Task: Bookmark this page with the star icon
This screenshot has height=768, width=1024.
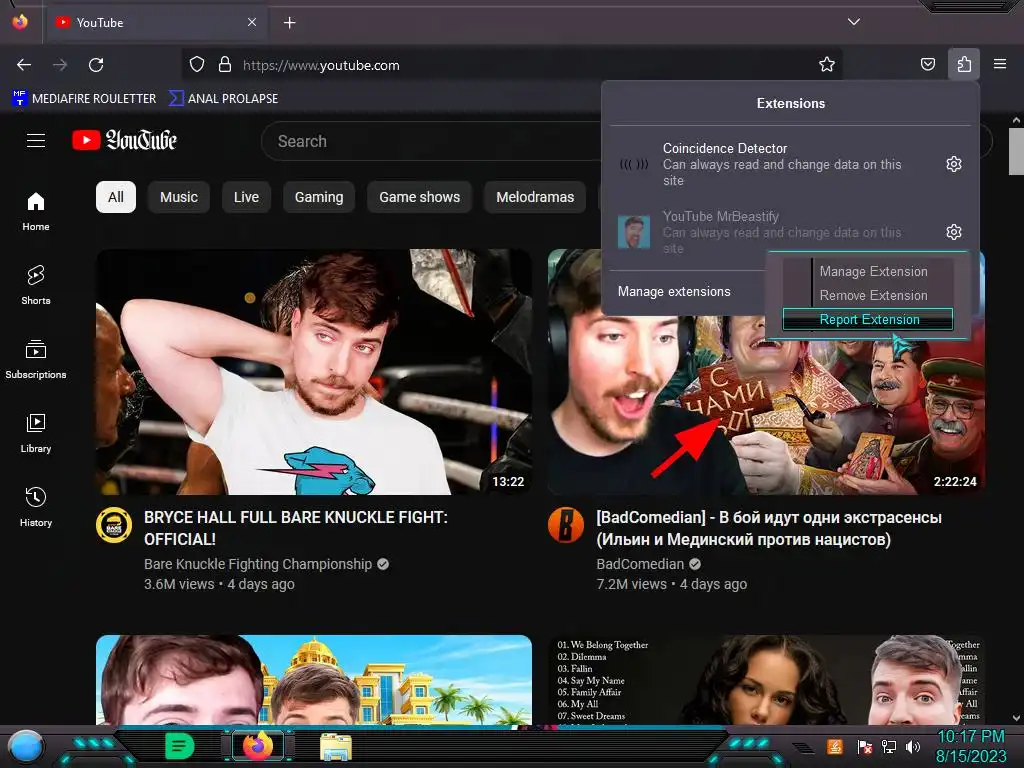Action: point(827,65)
